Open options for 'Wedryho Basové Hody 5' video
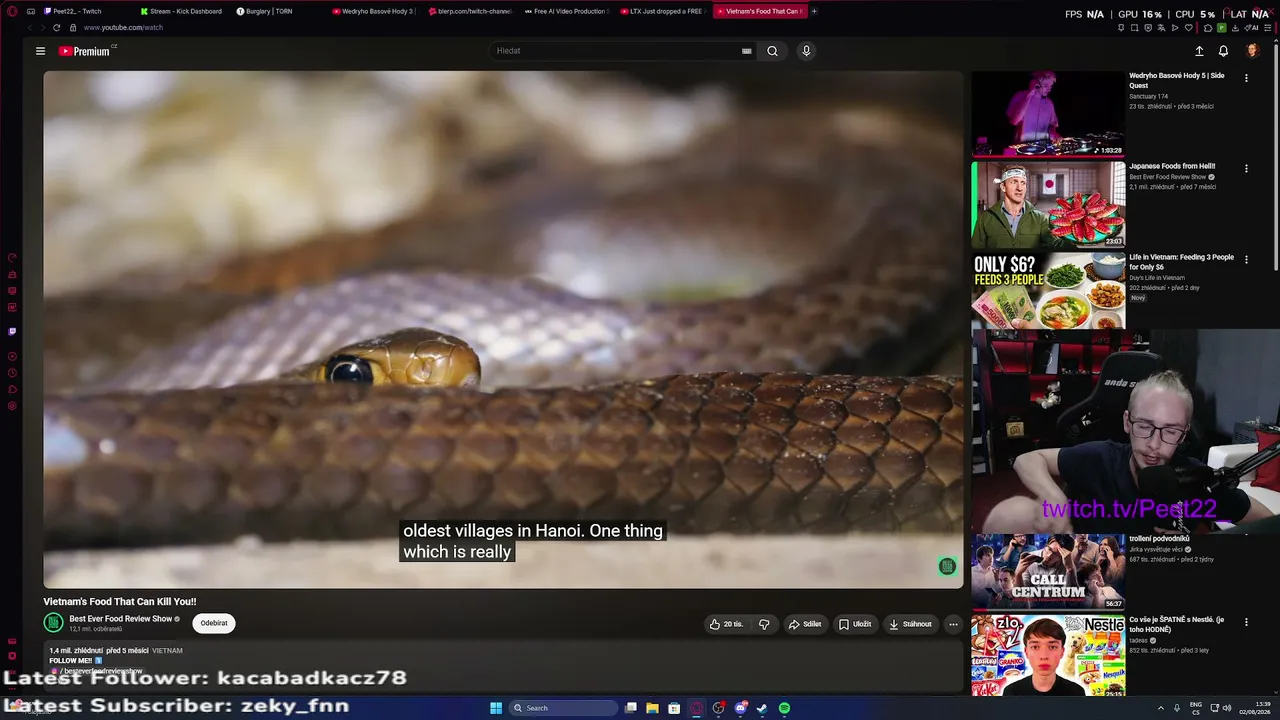 (1246, 77)
